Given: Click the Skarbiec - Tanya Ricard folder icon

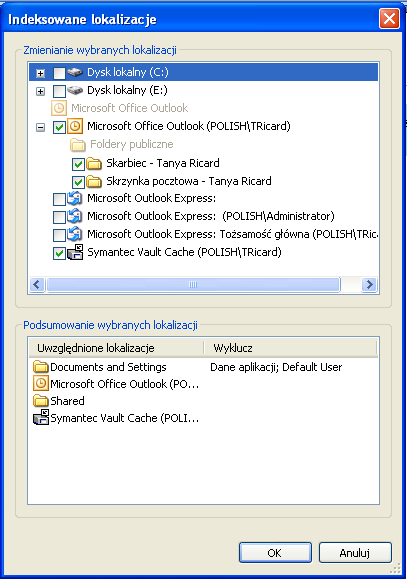Looking at the screenshot, I should [94, 163].
